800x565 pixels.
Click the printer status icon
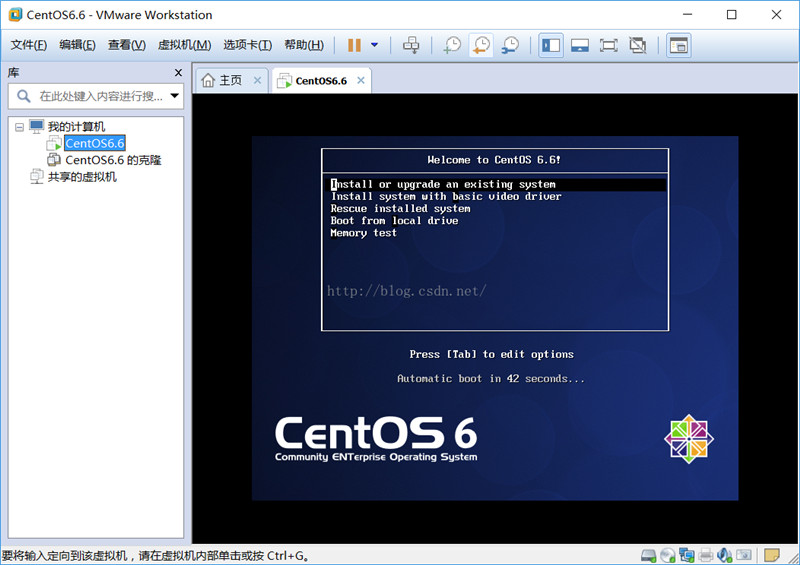[x=706, y=555]
